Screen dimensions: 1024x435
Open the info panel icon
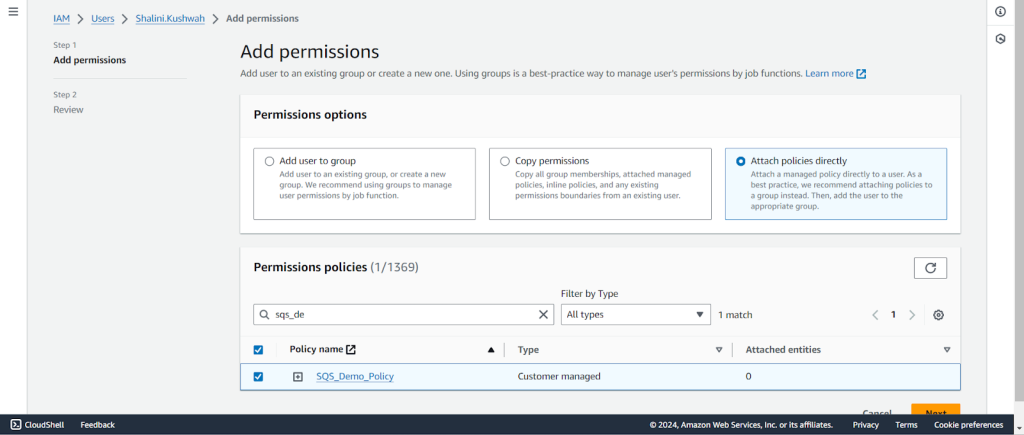(x=1000, y=12)
